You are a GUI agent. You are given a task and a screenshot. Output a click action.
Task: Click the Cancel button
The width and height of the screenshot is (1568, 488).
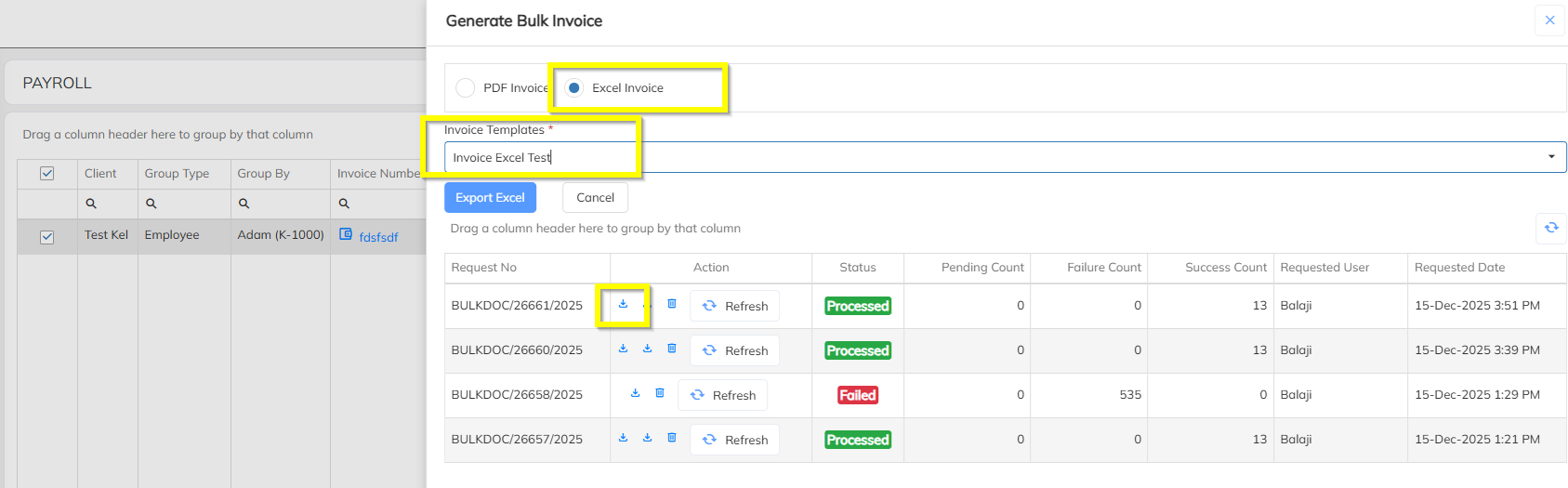(x=595, y=198)
